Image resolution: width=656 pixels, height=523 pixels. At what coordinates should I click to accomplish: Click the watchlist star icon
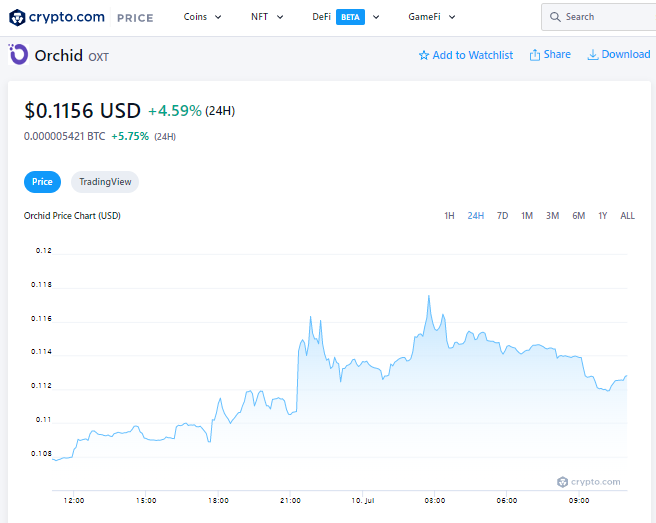424,55
